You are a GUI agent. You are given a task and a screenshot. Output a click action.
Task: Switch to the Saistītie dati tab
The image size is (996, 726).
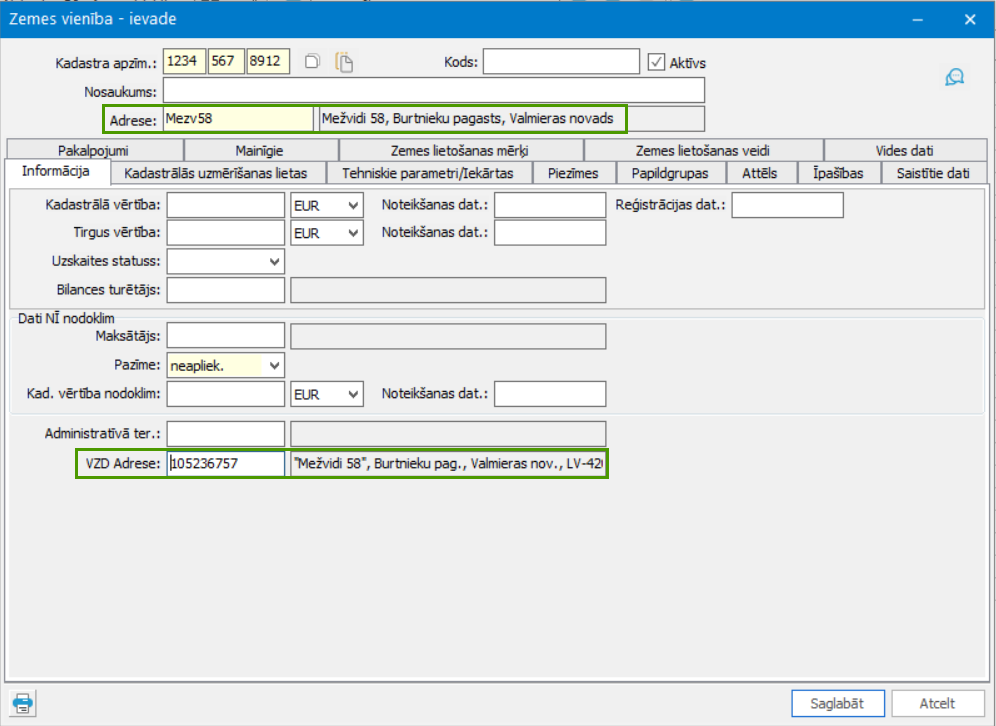tap(933, 173)
